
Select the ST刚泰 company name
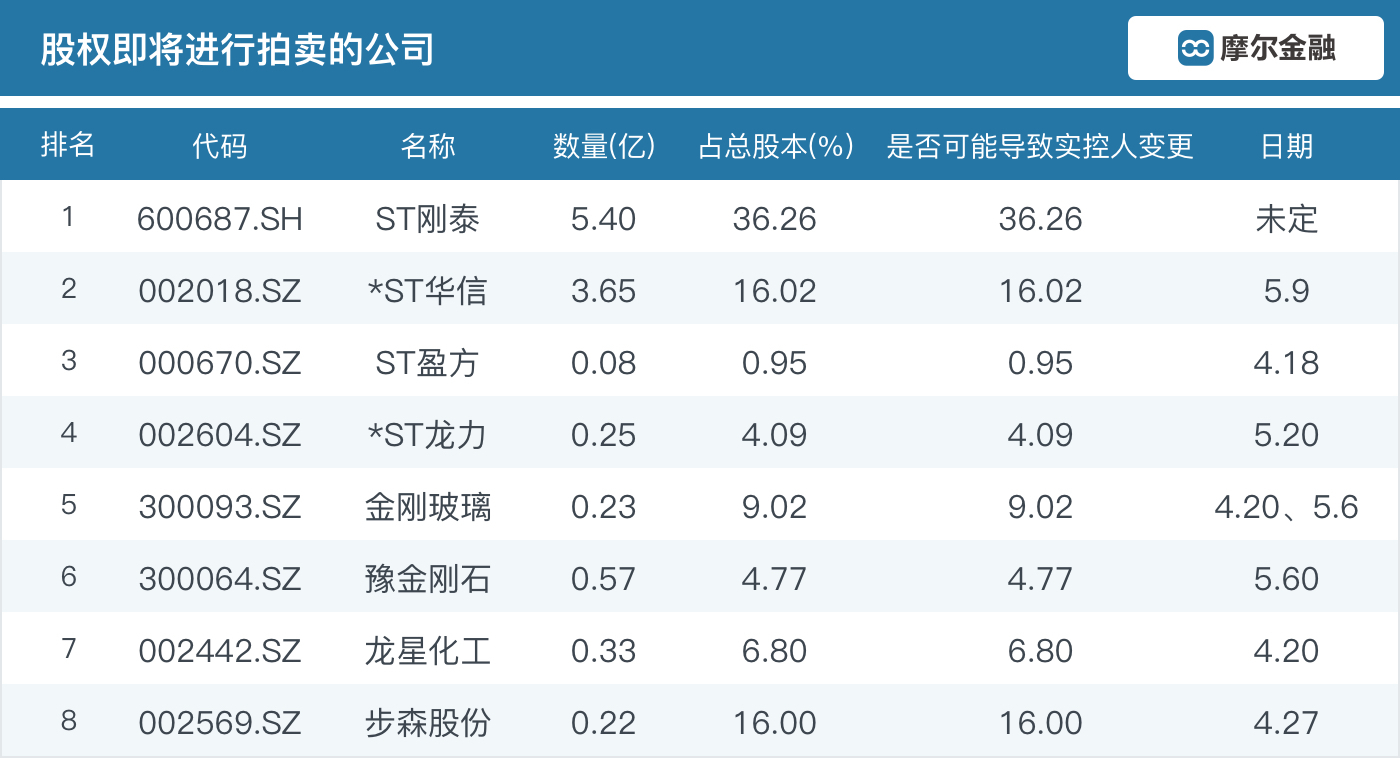point(428,219)
